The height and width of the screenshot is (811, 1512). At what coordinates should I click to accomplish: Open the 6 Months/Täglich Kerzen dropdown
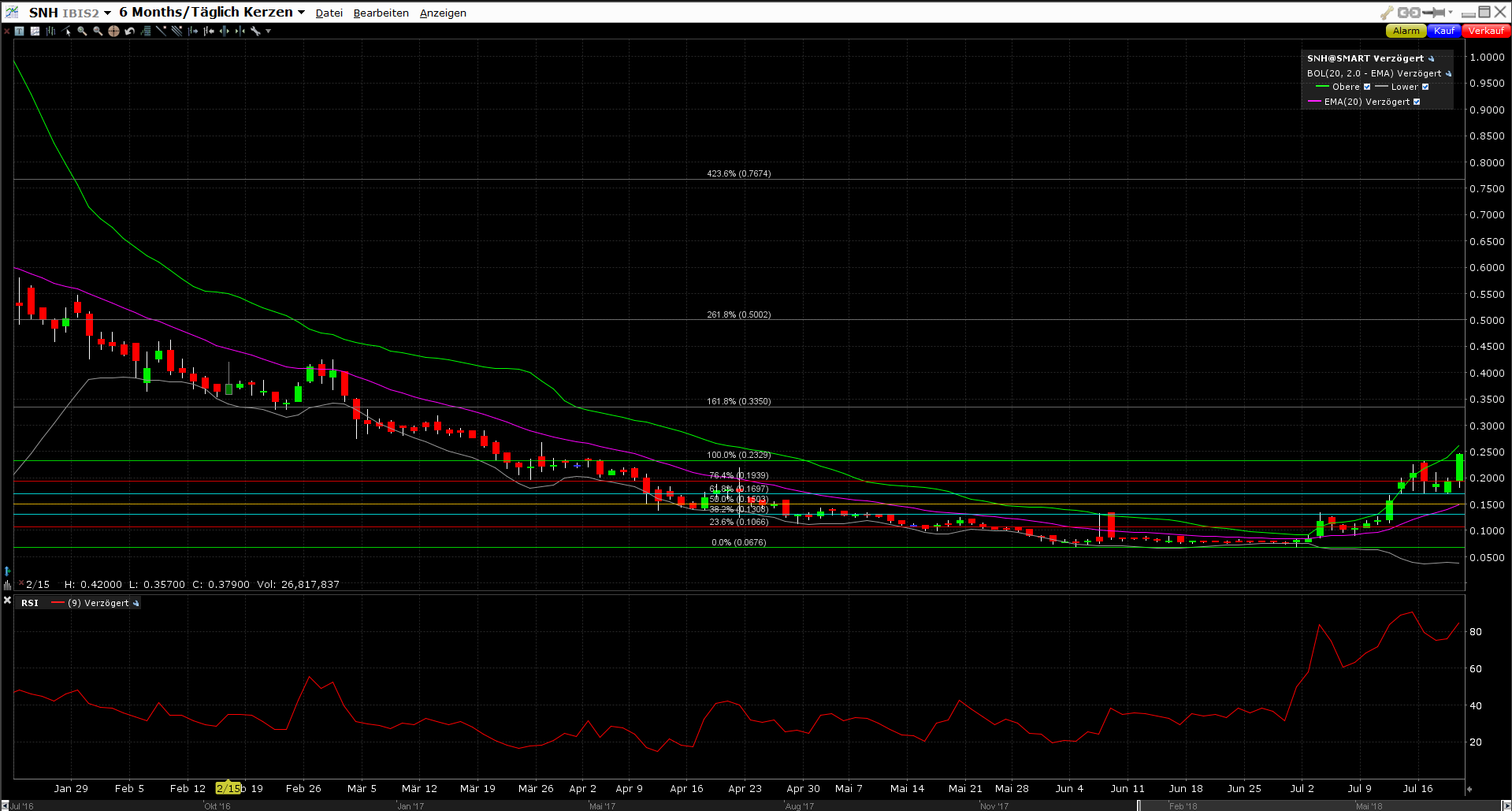pyautogui.click(x=302, y=13)
